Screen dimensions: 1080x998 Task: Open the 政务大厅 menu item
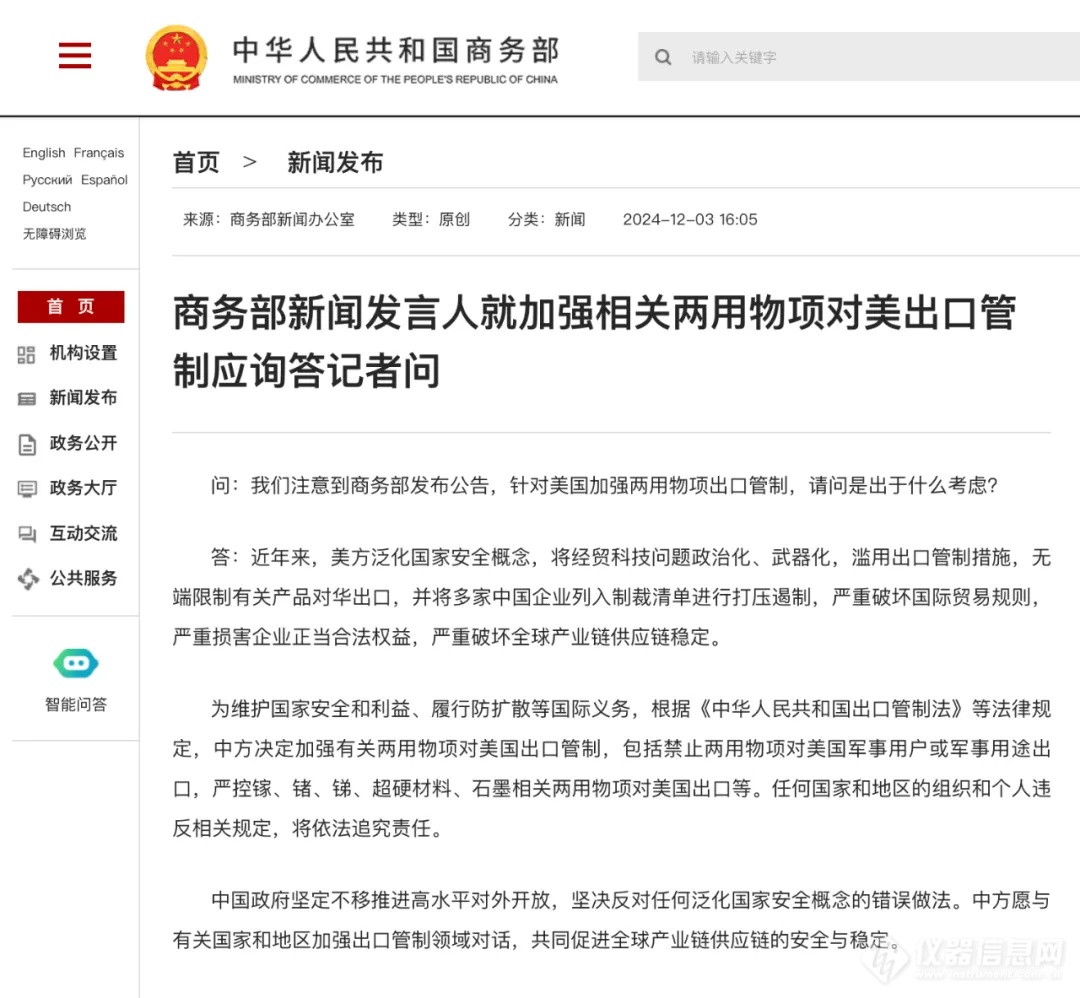coord(83,488)
